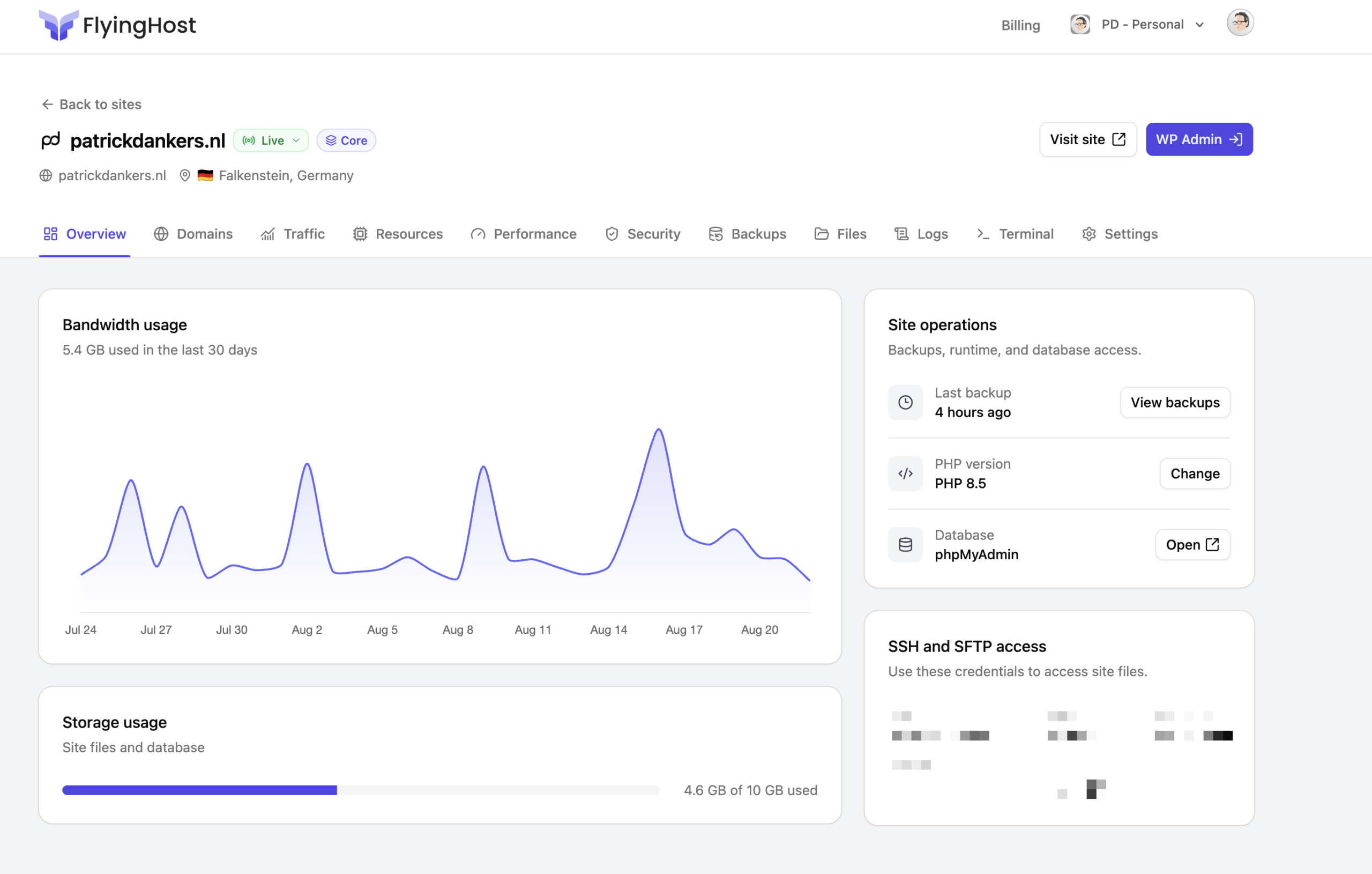Viewport: 1372px width, 874px height.
Task: Open the Settings tab
Action: [x=1120, y=234]
